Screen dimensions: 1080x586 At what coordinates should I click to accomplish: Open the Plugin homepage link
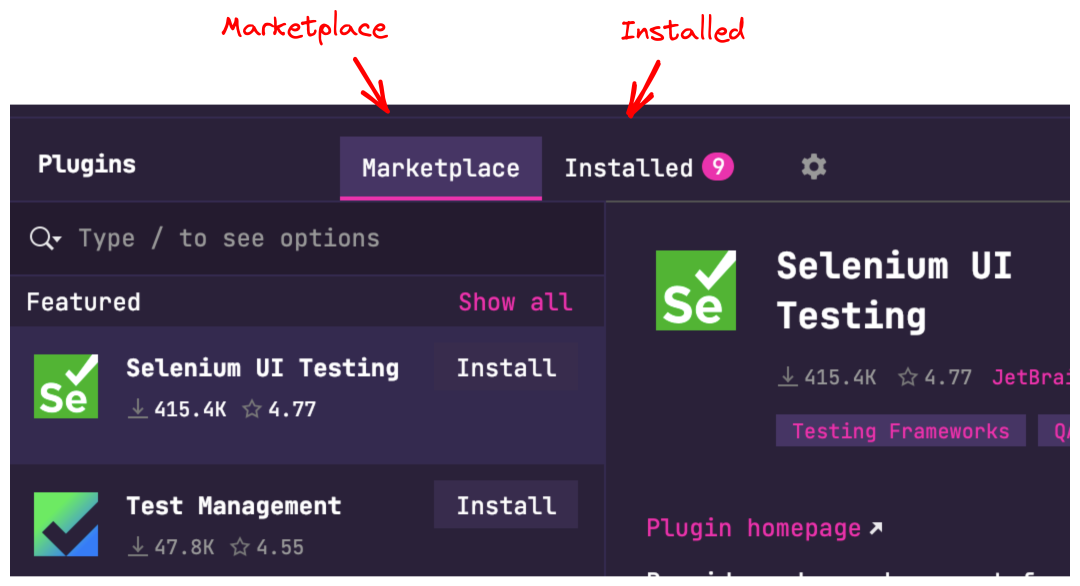pyautogui.click(x=752, y=527)
